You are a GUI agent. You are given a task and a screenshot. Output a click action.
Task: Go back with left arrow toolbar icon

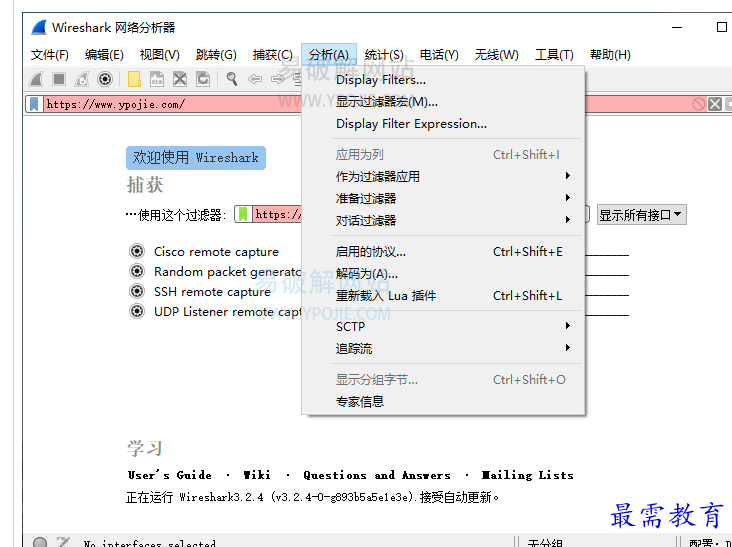point(254,79)
